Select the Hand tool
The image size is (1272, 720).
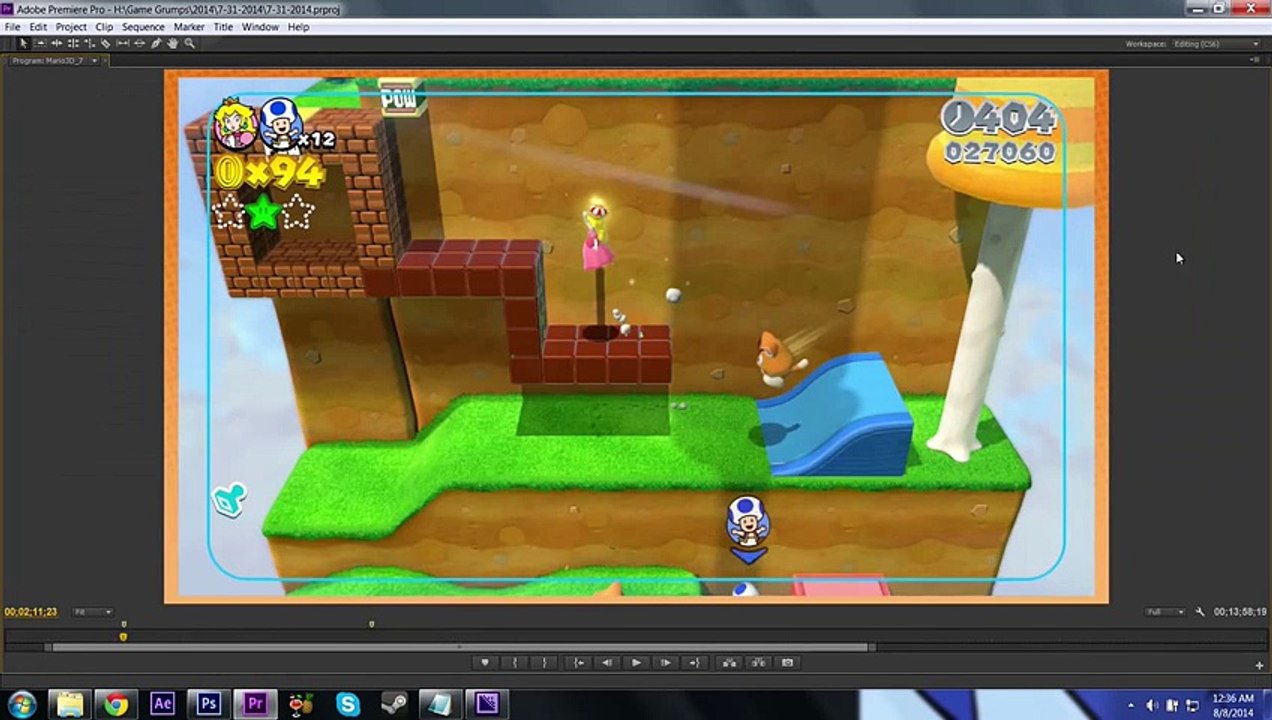(173, 43)
